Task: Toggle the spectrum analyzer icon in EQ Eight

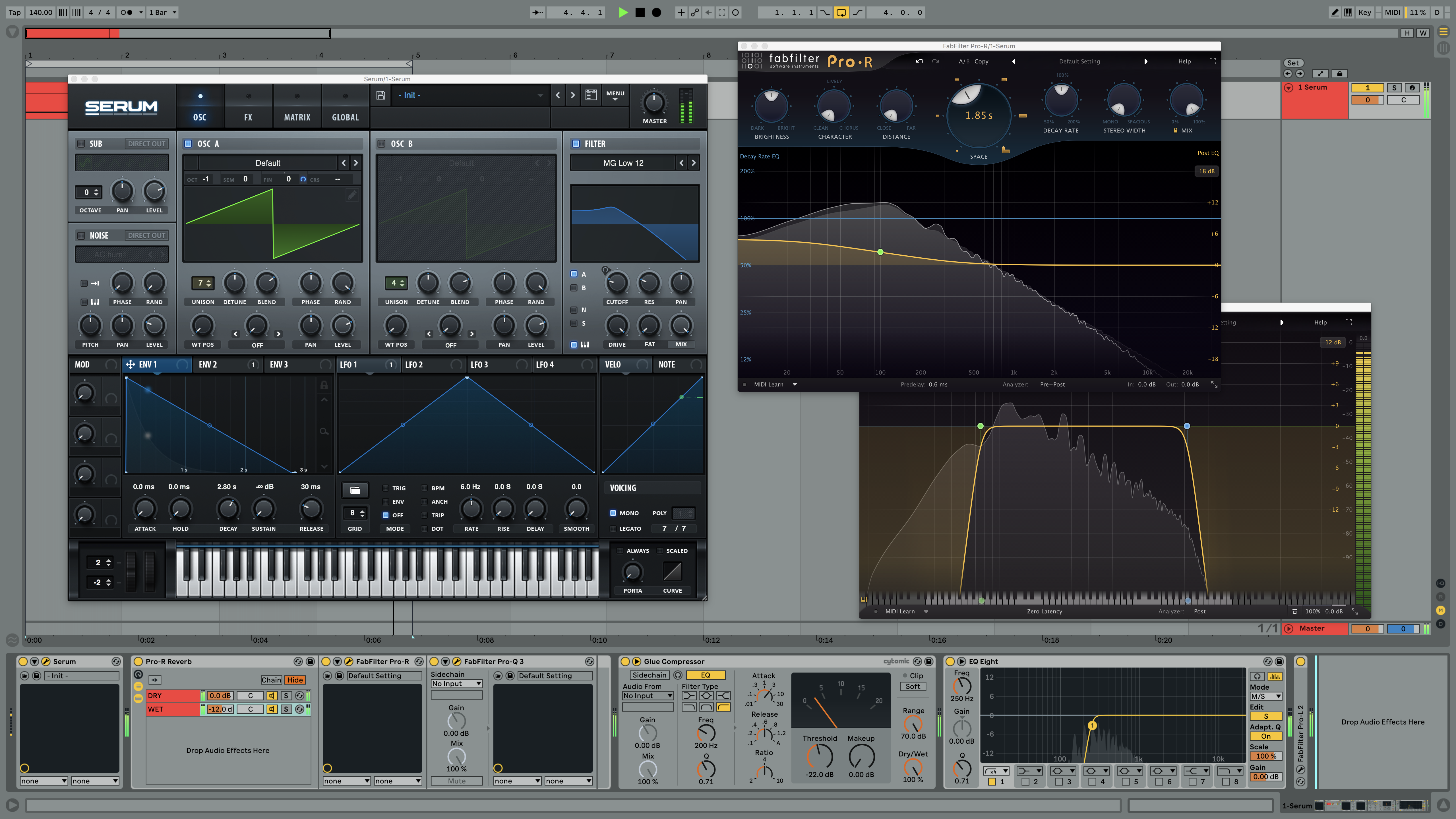Action: [1275, 677]
